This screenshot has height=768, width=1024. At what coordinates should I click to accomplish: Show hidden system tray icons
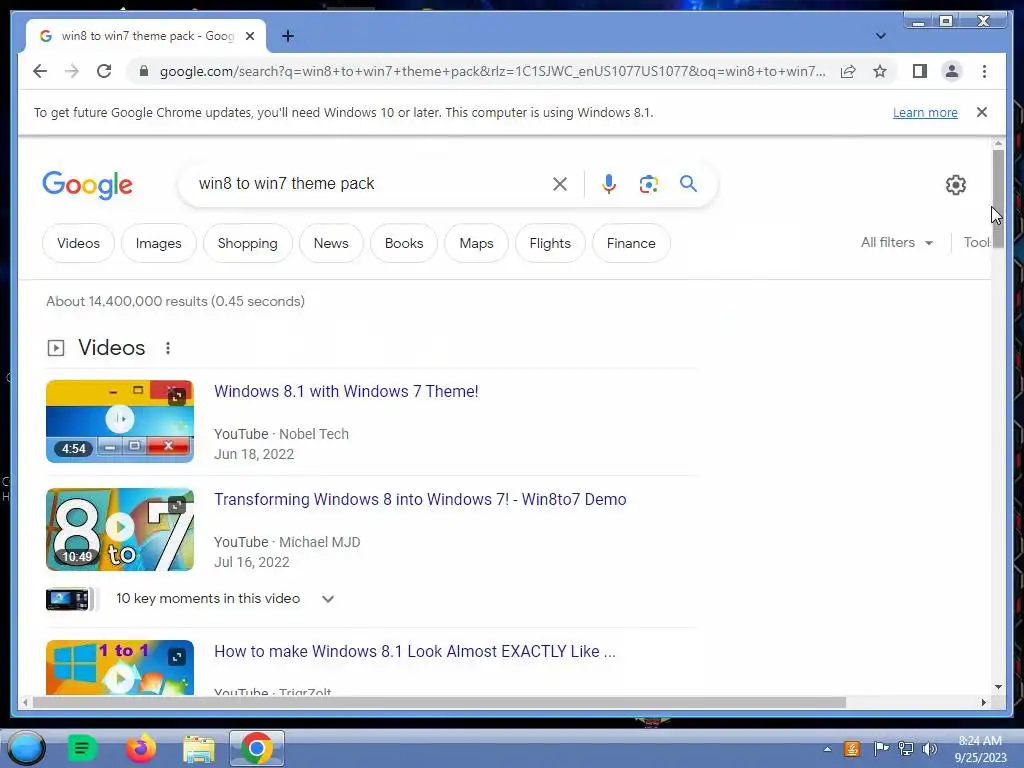pos(827,749)
